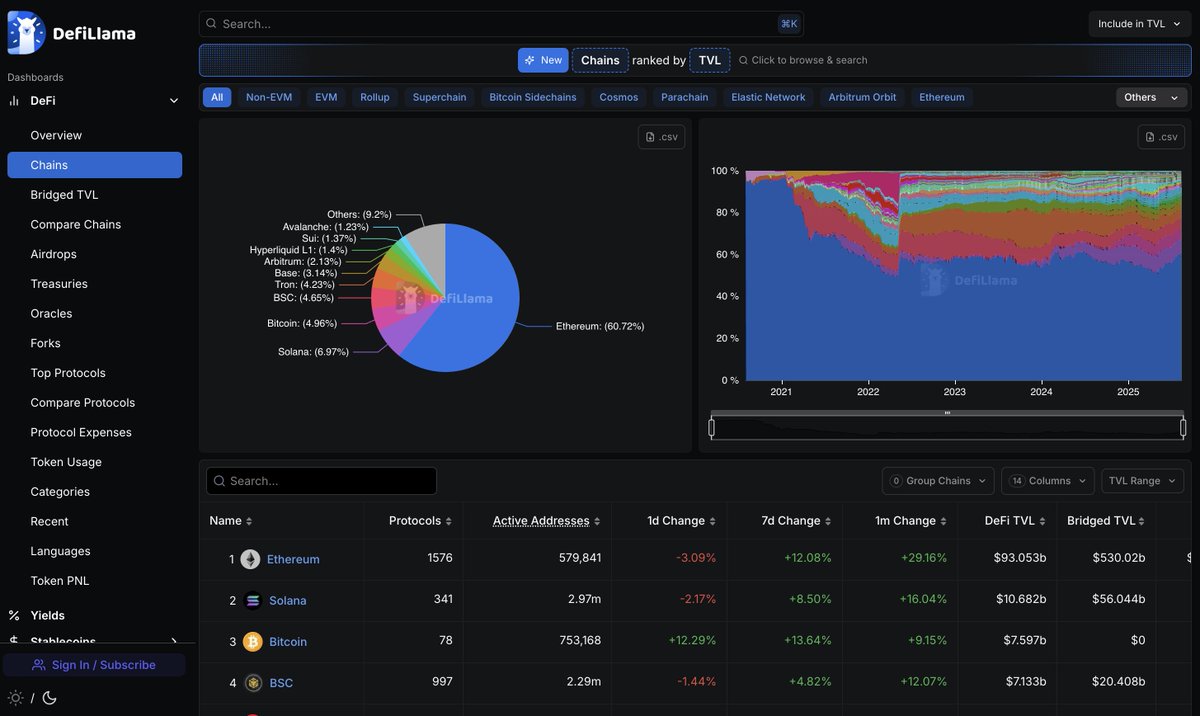This screenshot has width=1200, height=716.
Task: Open the Group Chains dropdown
Action: click(x=938, y=481)
